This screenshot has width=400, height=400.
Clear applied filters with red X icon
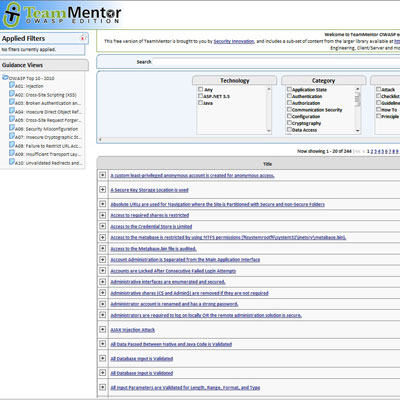[82, 38]
